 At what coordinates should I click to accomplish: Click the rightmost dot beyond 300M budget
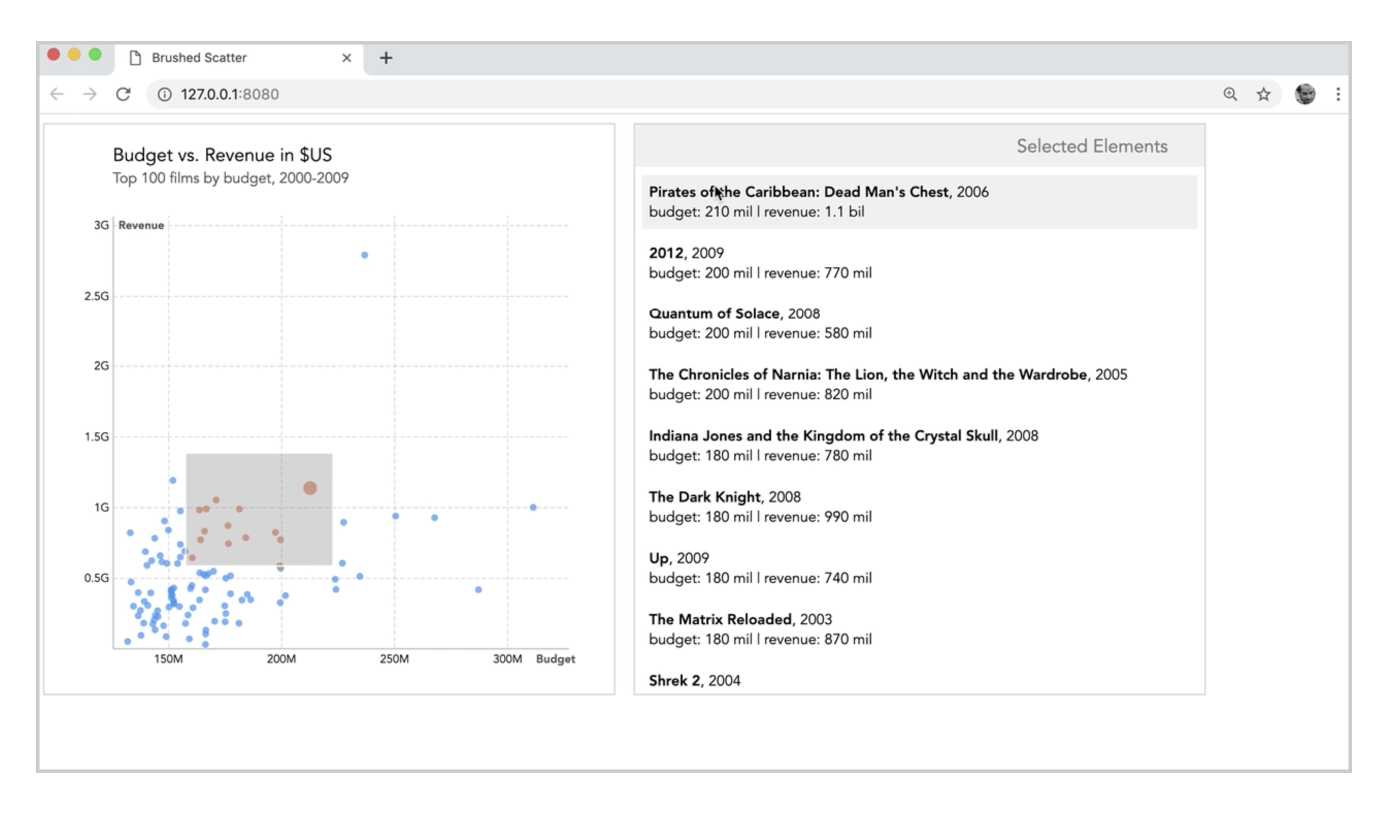tap(533, 507)
